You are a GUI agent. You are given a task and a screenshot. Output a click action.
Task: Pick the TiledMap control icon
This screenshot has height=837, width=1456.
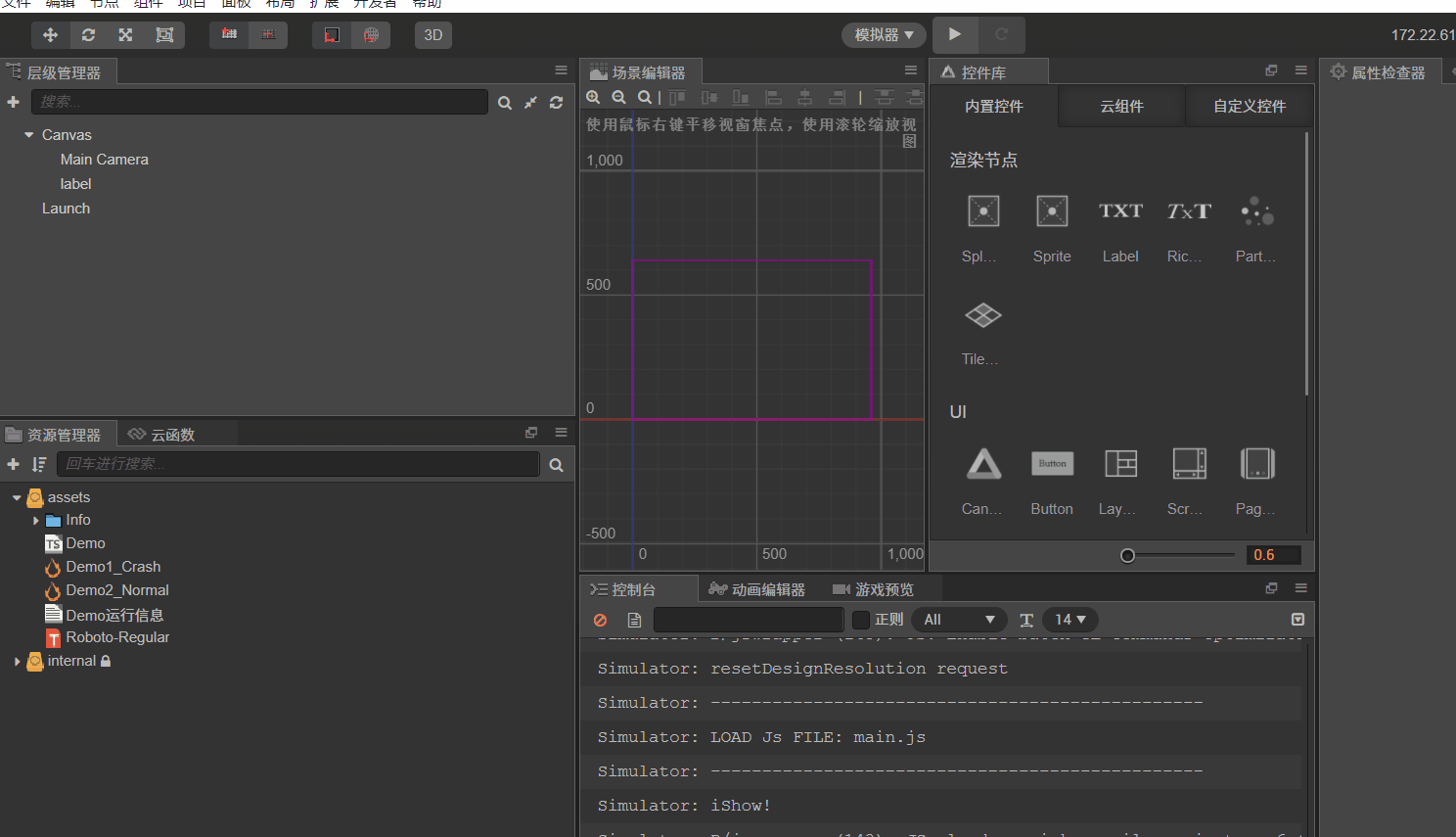pyautogui.click(x=983, y=315)
